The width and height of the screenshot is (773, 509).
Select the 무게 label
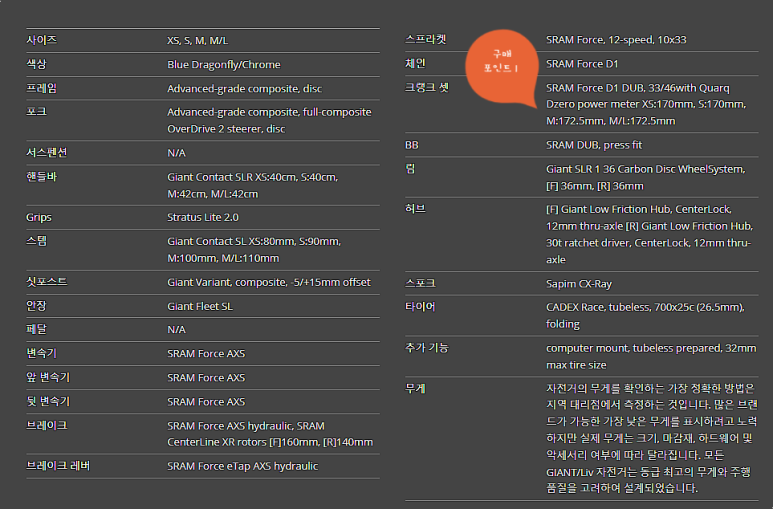click(415, 389)
